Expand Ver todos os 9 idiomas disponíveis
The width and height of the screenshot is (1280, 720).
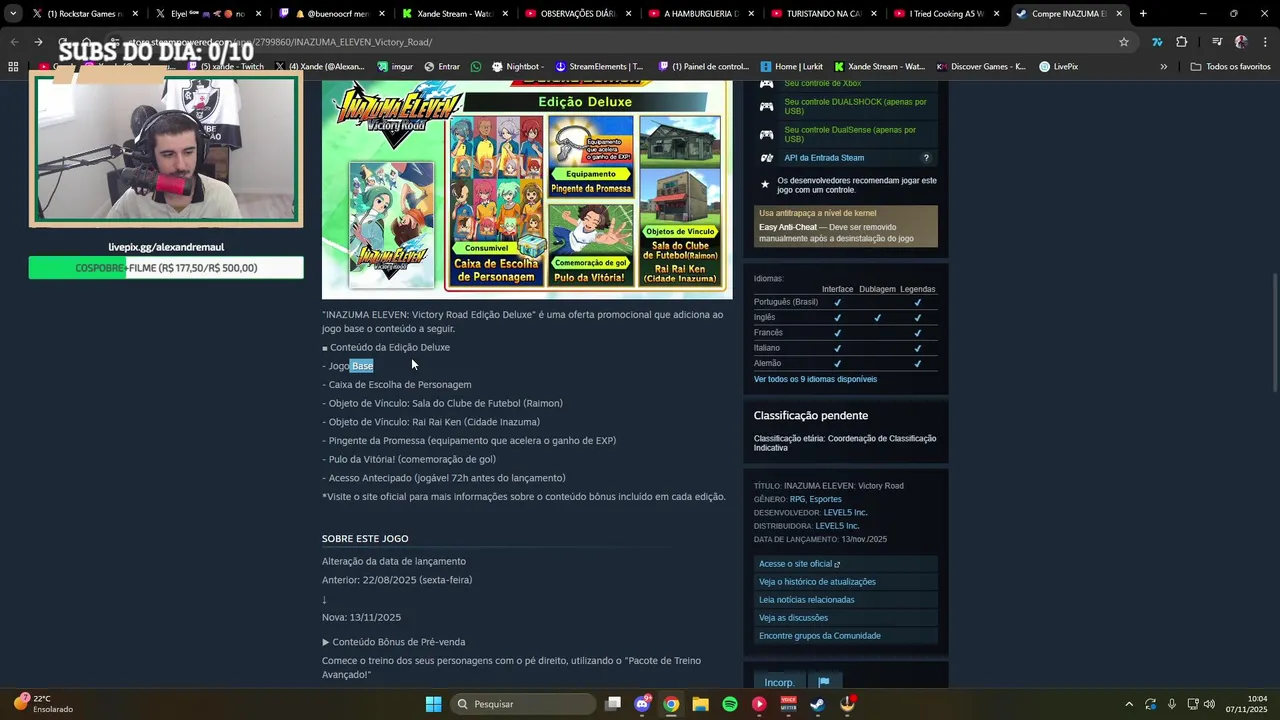tap(815, 379)
